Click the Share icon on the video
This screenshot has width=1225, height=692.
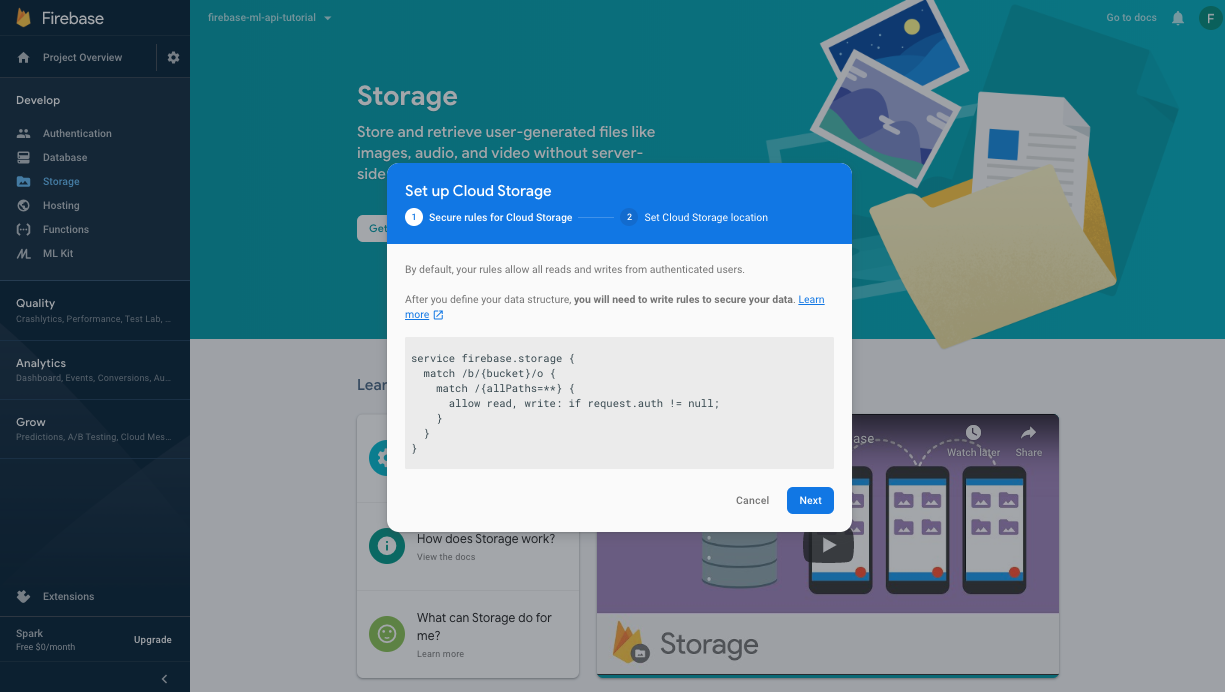tap(1028, 432)
